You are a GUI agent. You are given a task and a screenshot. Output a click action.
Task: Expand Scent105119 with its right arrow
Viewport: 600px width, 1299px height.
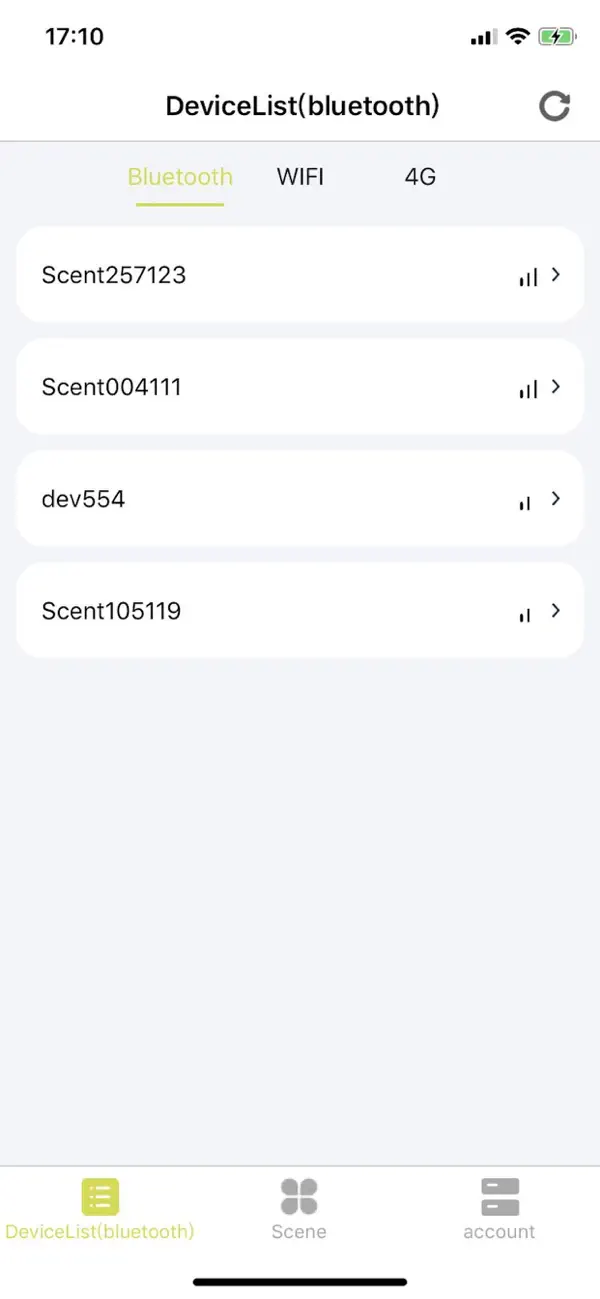coord(556,611)
